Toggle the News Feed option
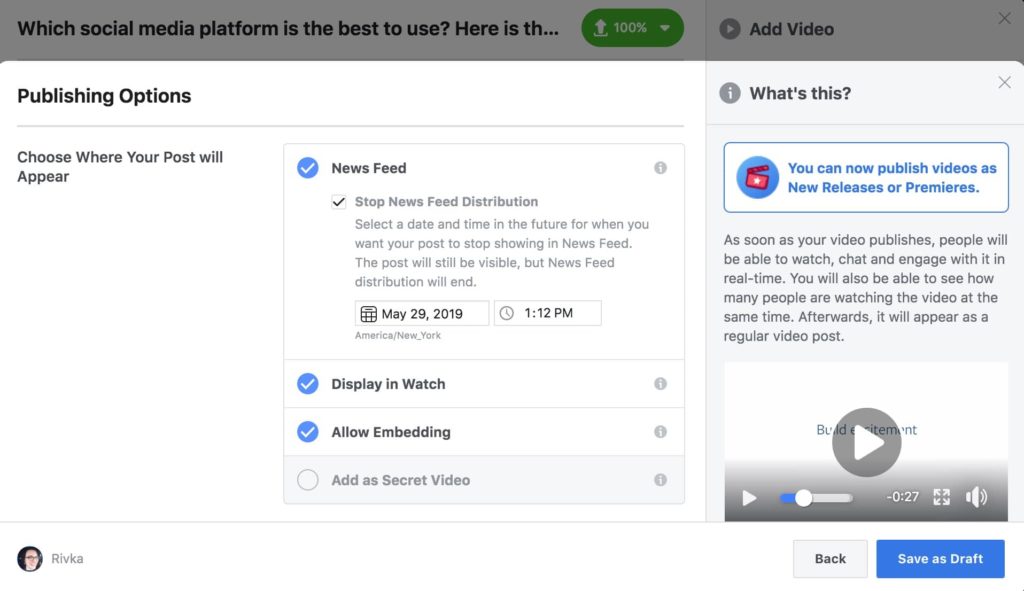The width and height of the screenshot is (1024, 591). [308, 168]
